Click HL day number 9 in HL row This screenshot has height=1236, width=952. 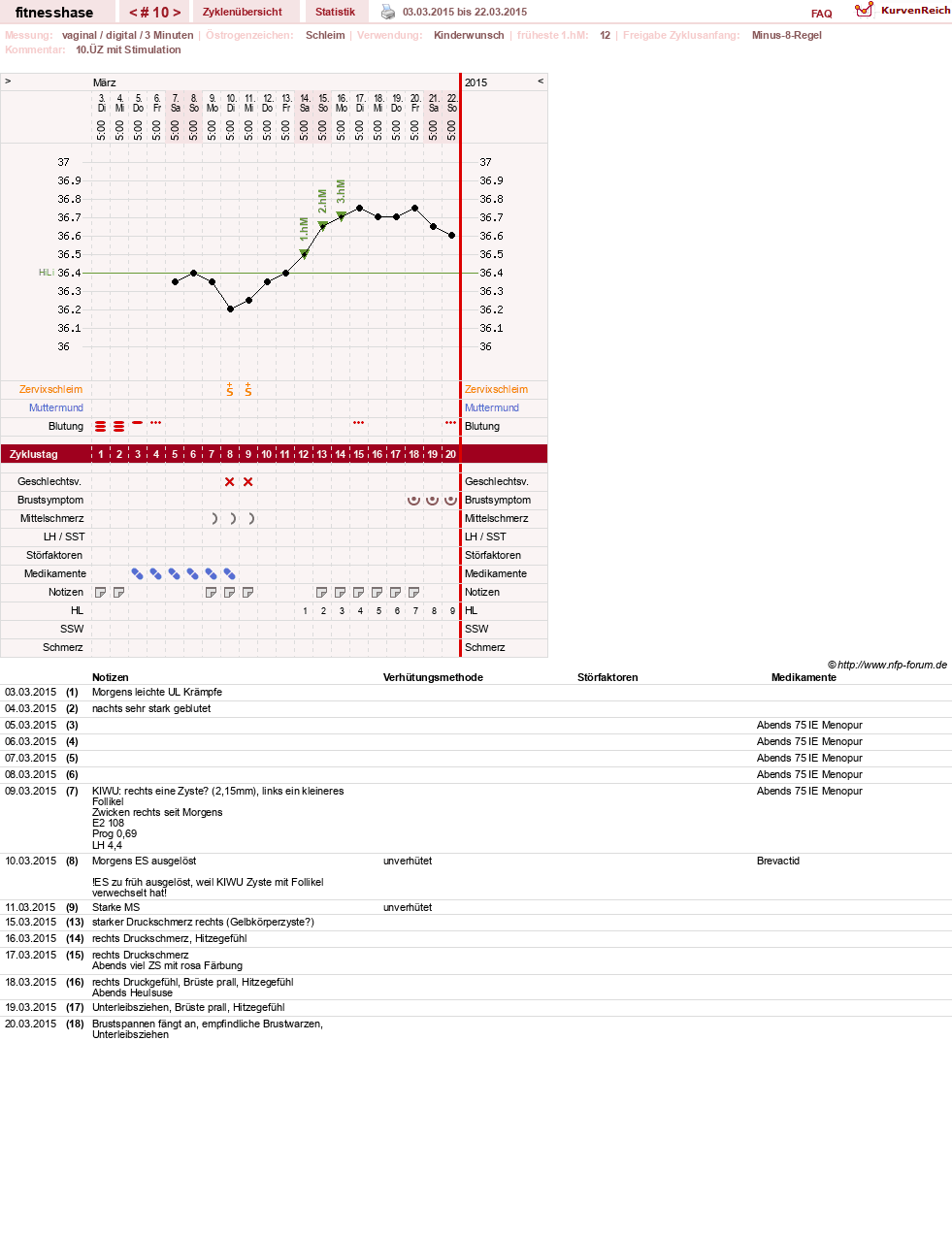click(x=452, y=611)
